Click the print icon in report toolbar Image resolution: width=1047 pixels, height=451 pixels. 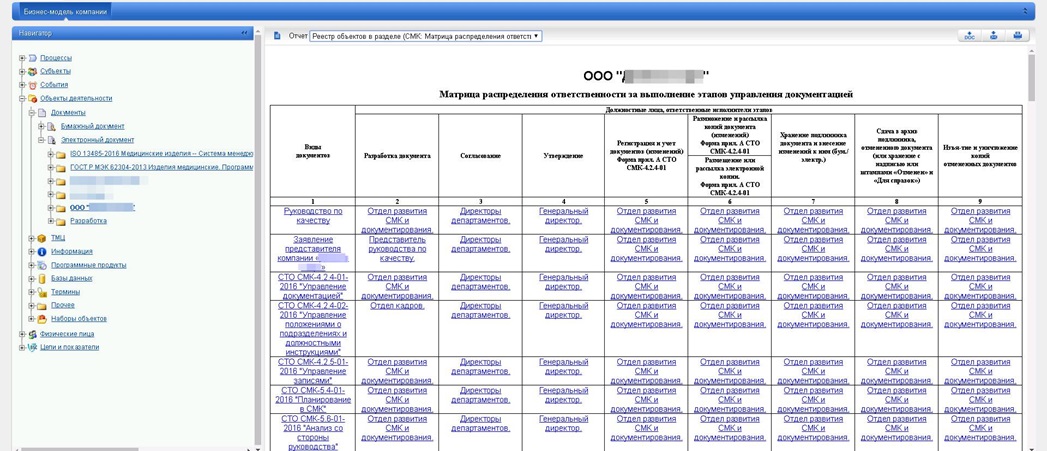1017,36
